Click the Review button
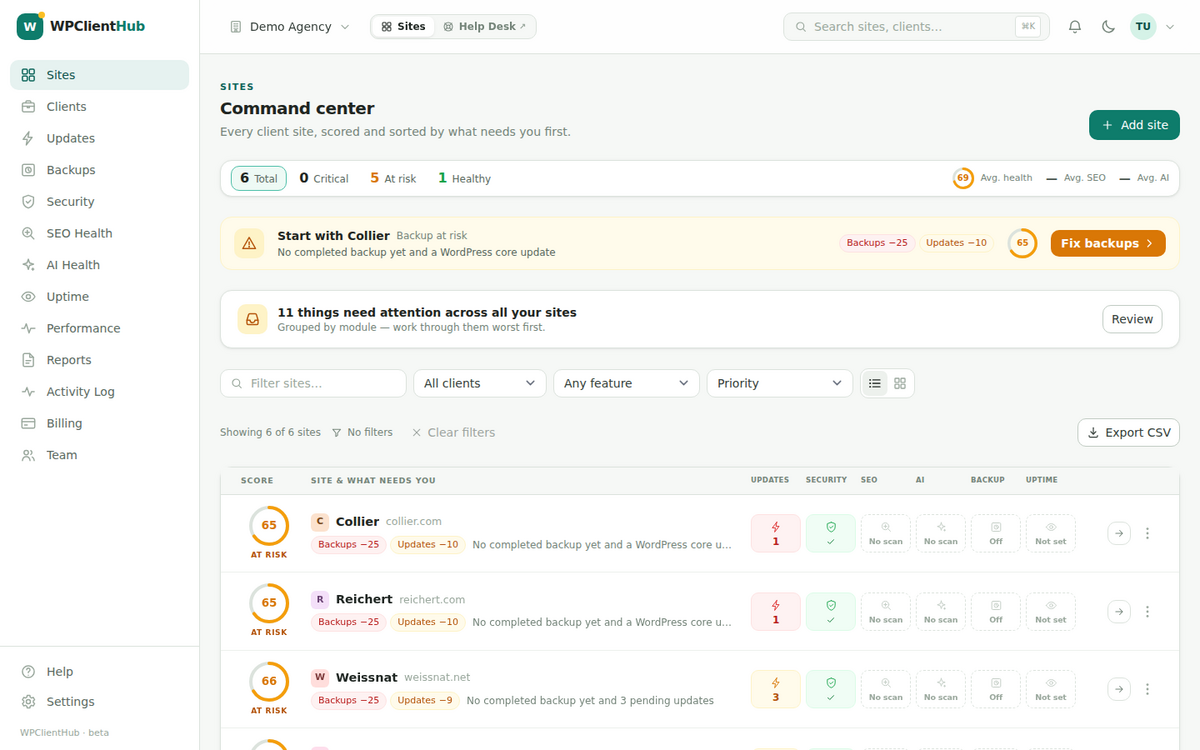 pos(1132,319)
